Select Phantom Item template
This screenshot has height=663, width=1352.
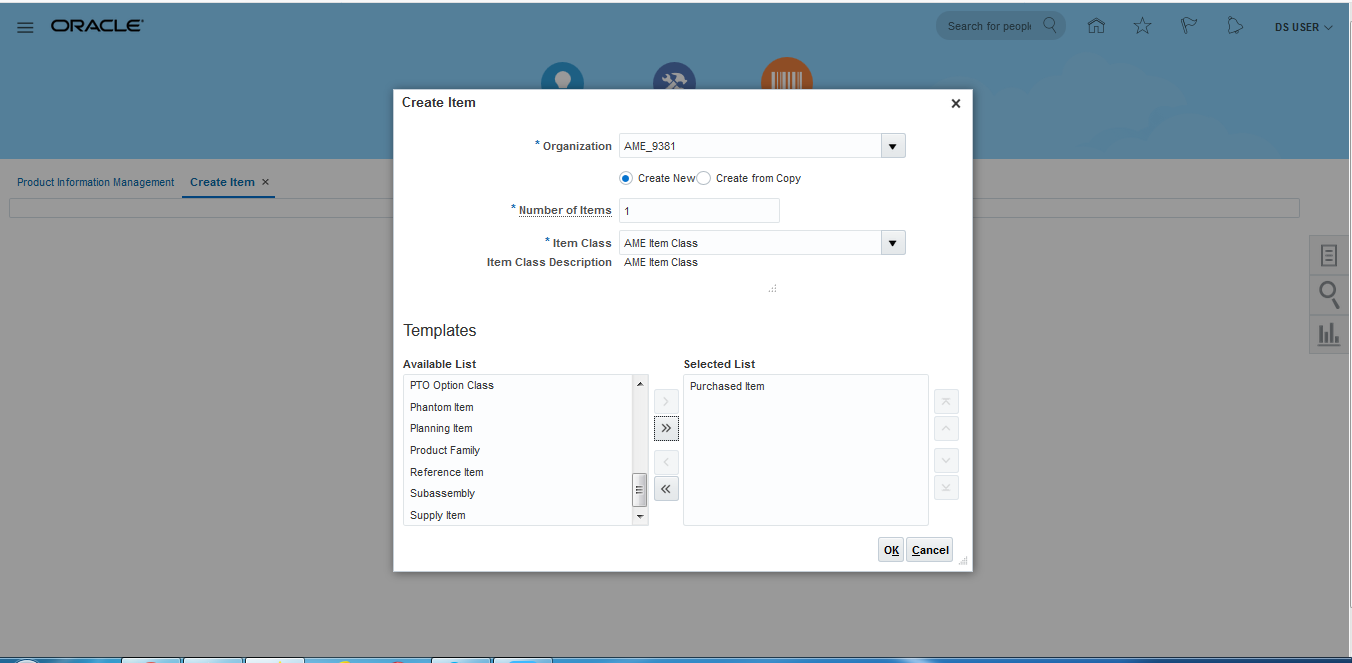point(518,407)
